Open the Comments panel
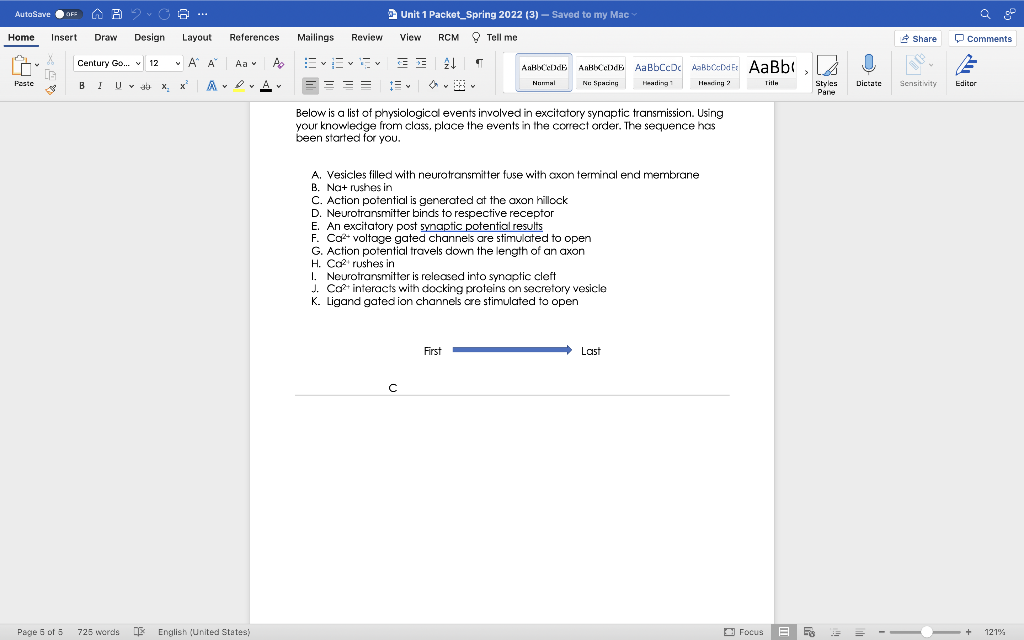 (981, 37)
